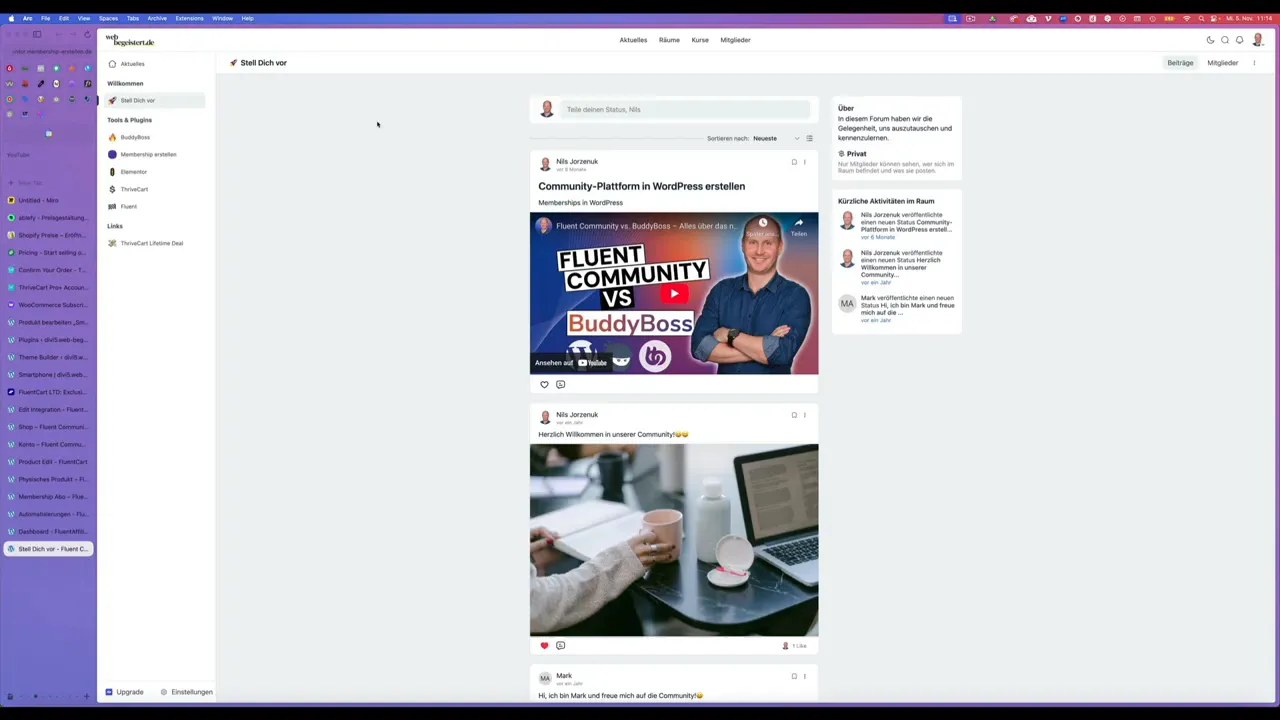Open the Miro 'Untitled' tab in Arc sidebar
This screenshot has height=720, width=1280.
pyautogui.click(x=48, y=200)
